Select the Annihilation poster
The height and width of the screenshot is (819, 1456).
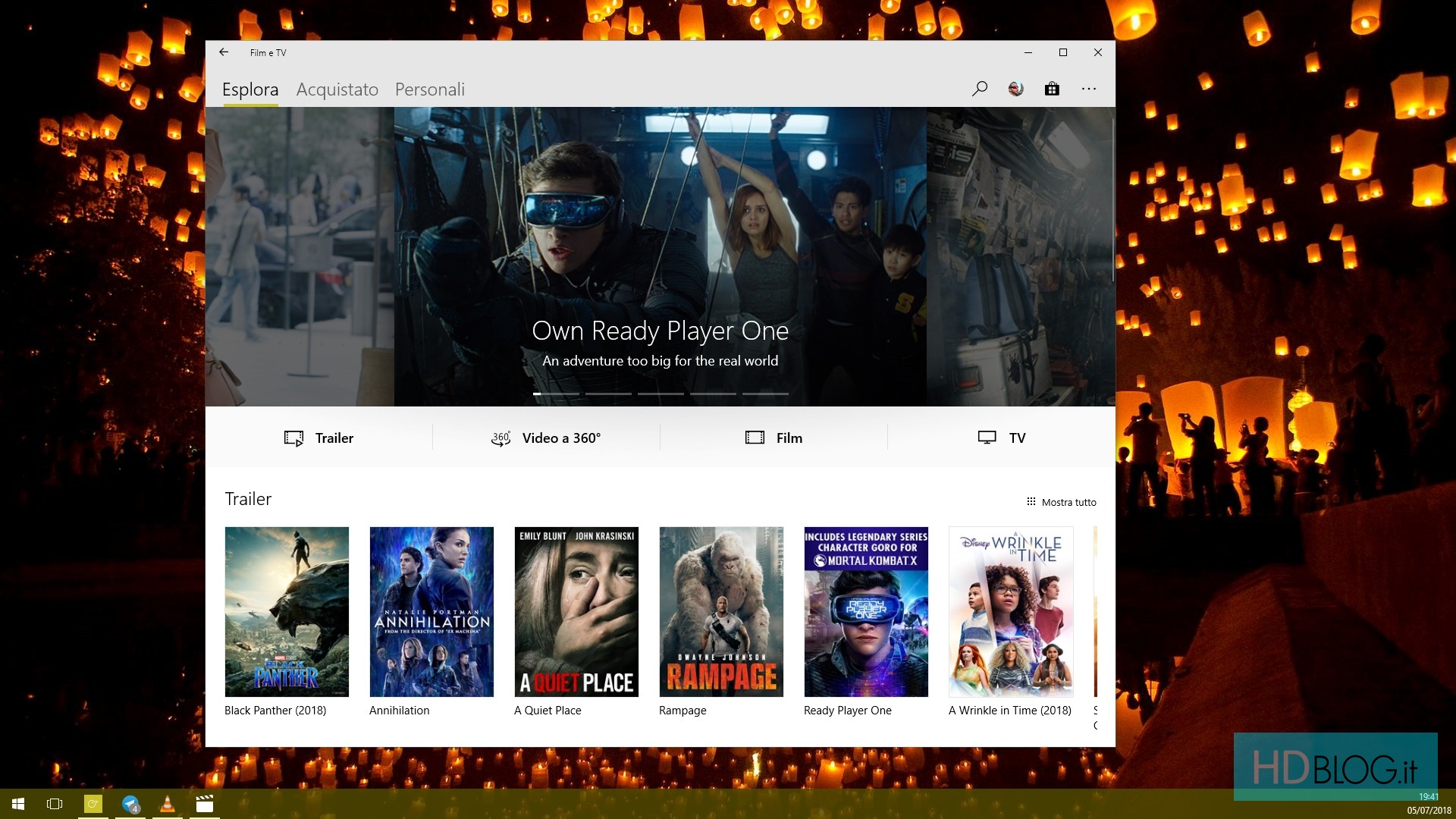pyautogui.click(x=431, y=612)
